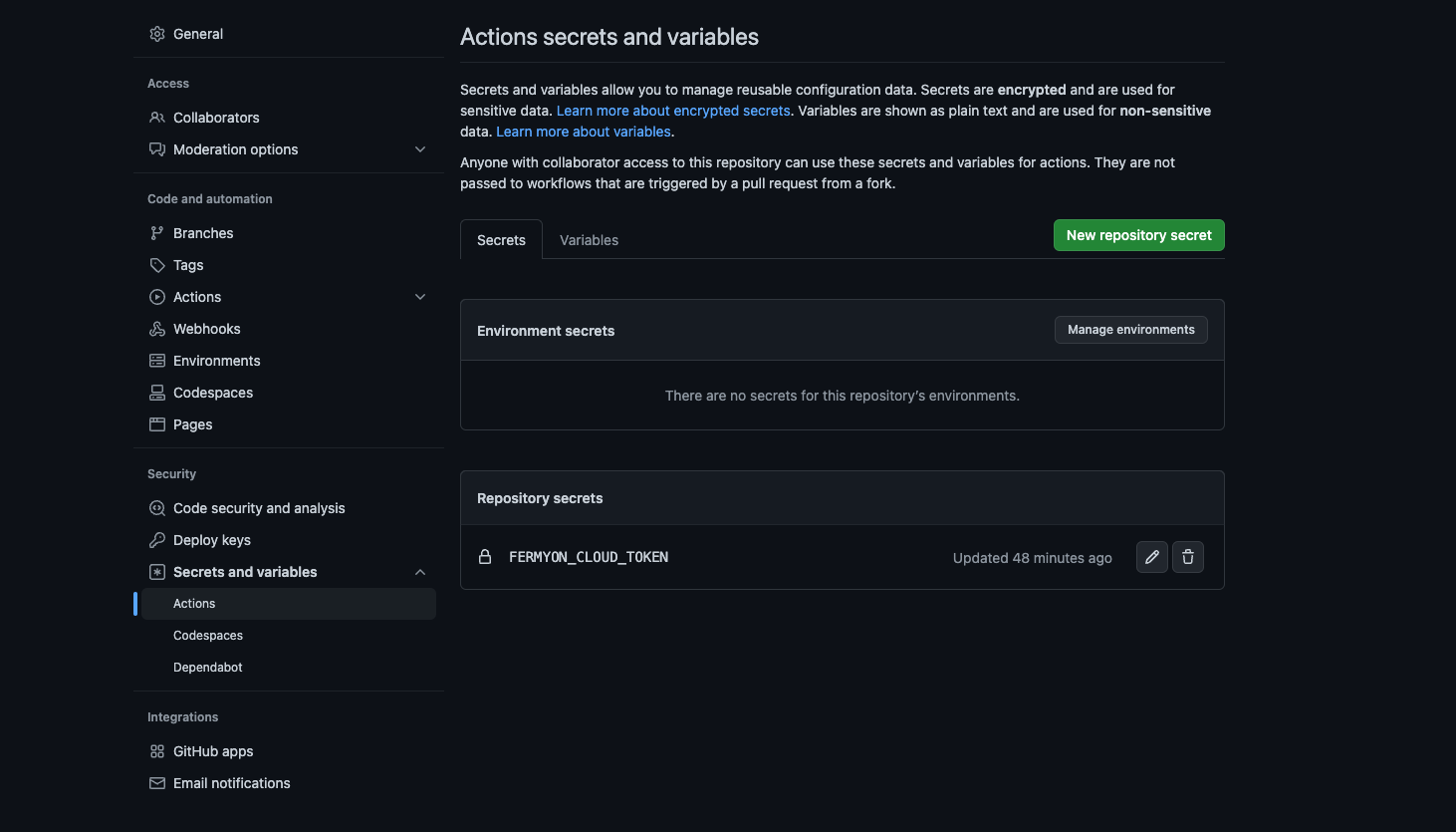The image size is (1456, 832).
Task: Expand the Actions sidebar section
Action: pyautogui.click(x=420, y=296)
